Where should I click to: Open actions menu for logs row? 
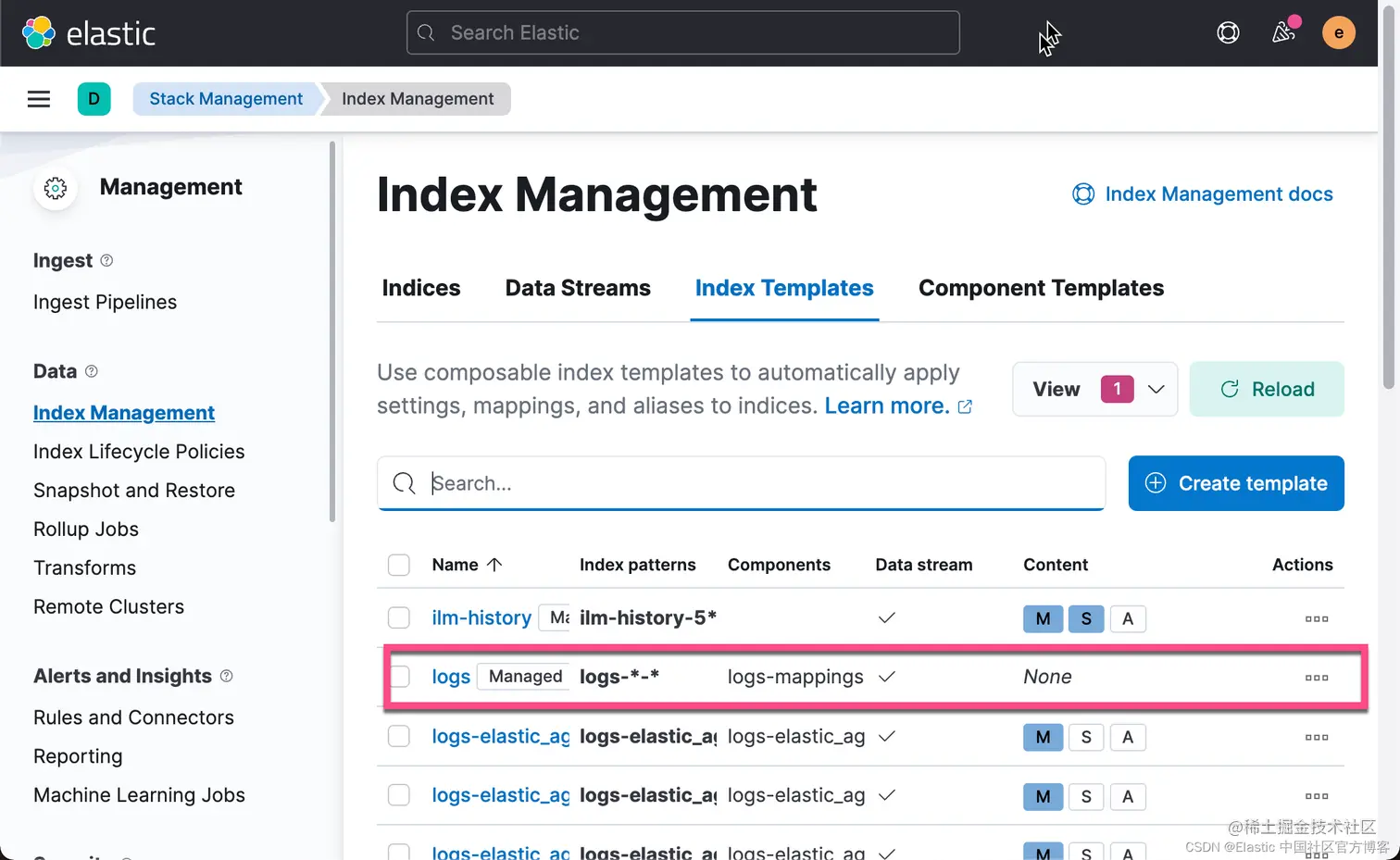point(1317,678)
